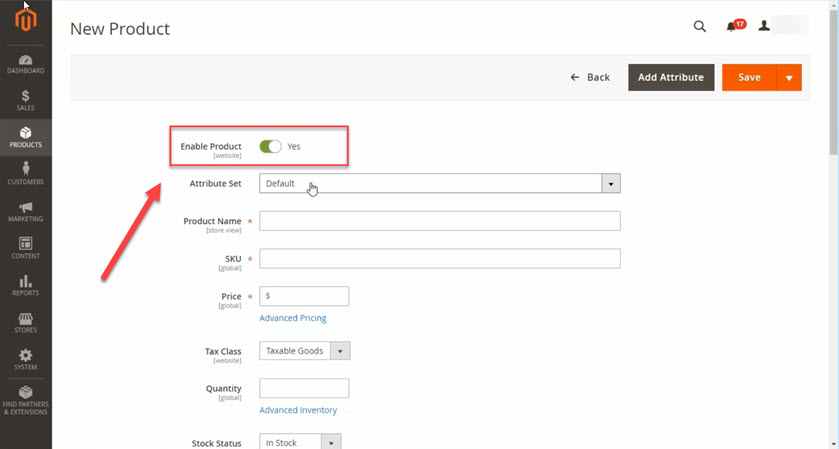Expand the Save options arrow

pos(789,78)
